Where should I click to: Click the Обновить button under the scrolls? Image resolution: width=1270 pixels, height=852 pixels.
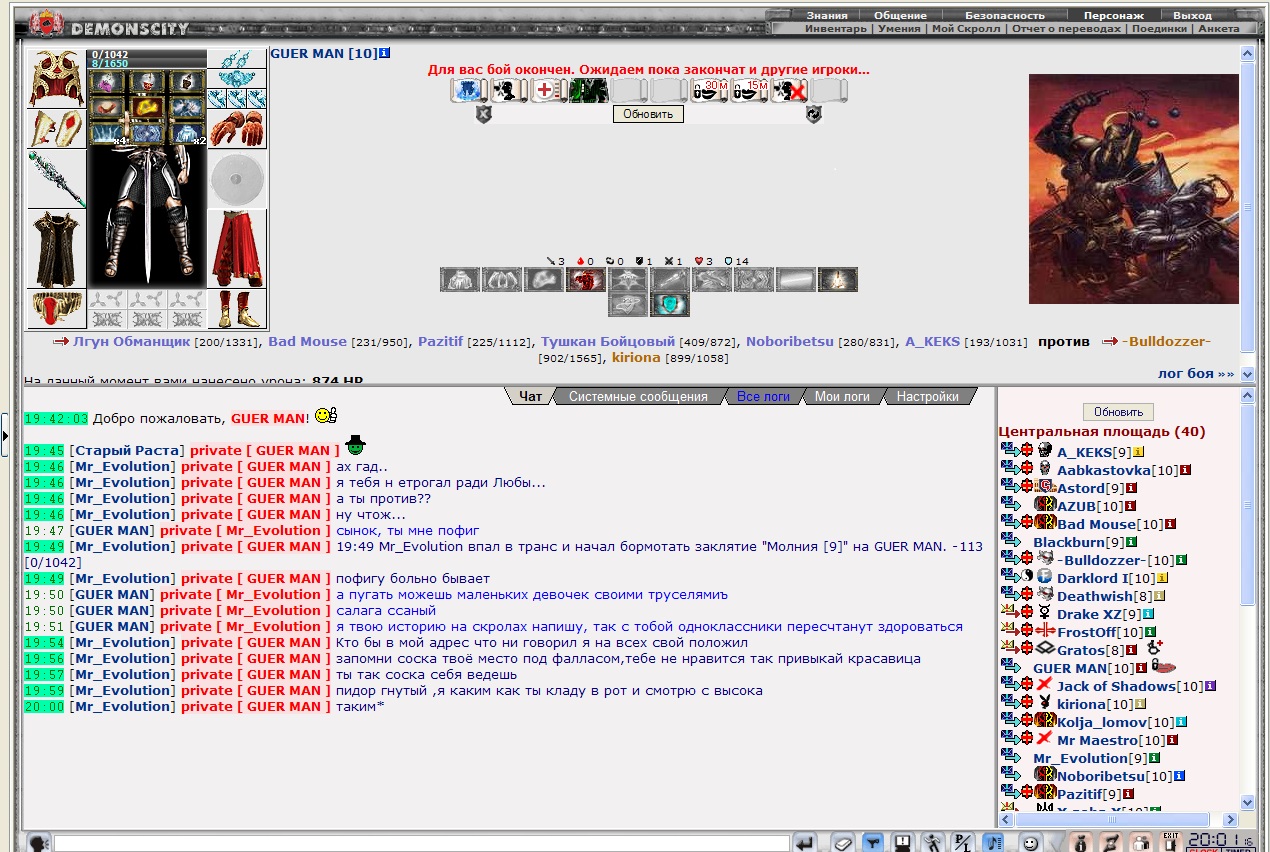(649, 114)
